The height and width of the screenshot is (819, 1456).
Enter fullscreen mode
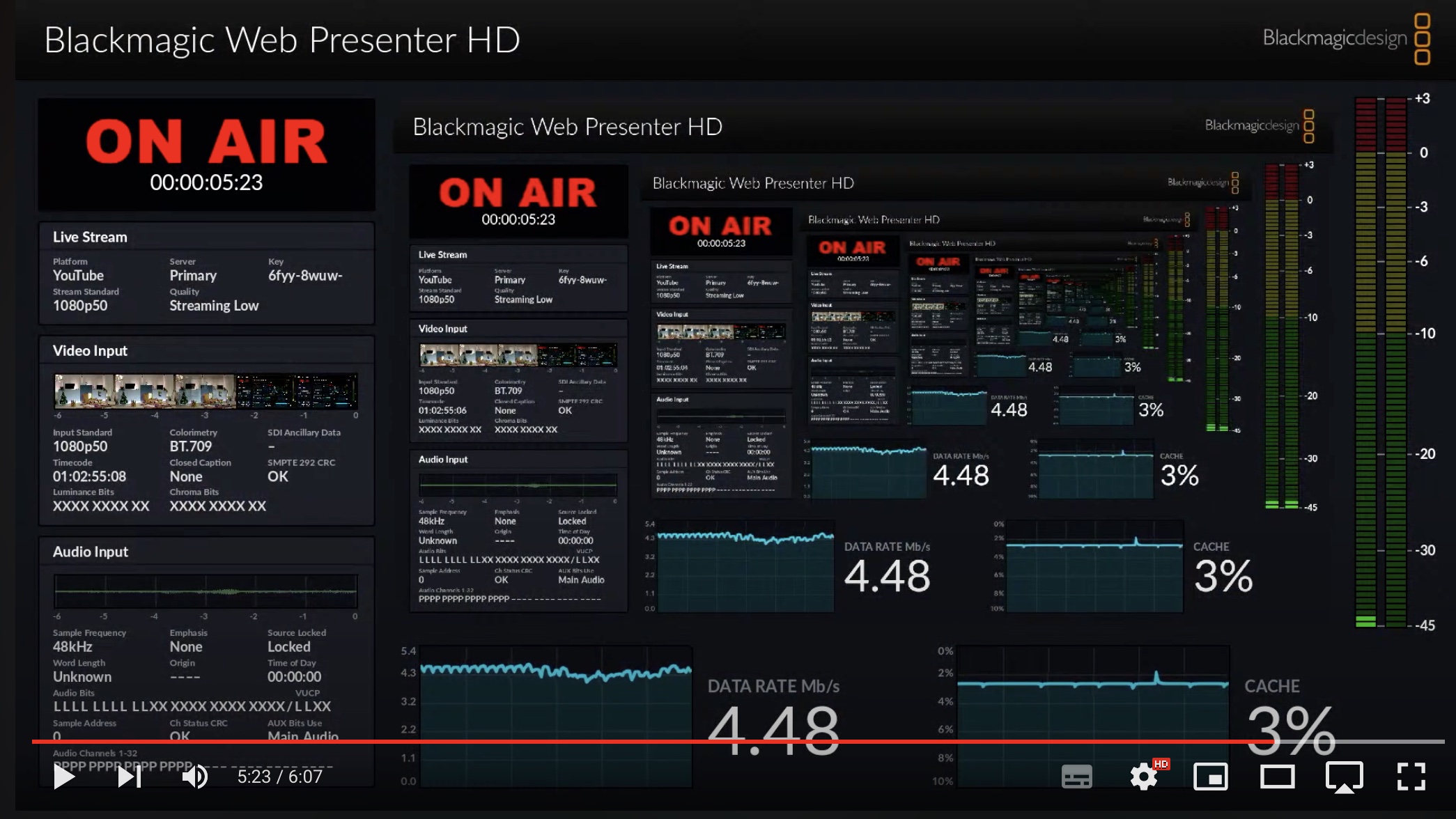pos(1411,777)
